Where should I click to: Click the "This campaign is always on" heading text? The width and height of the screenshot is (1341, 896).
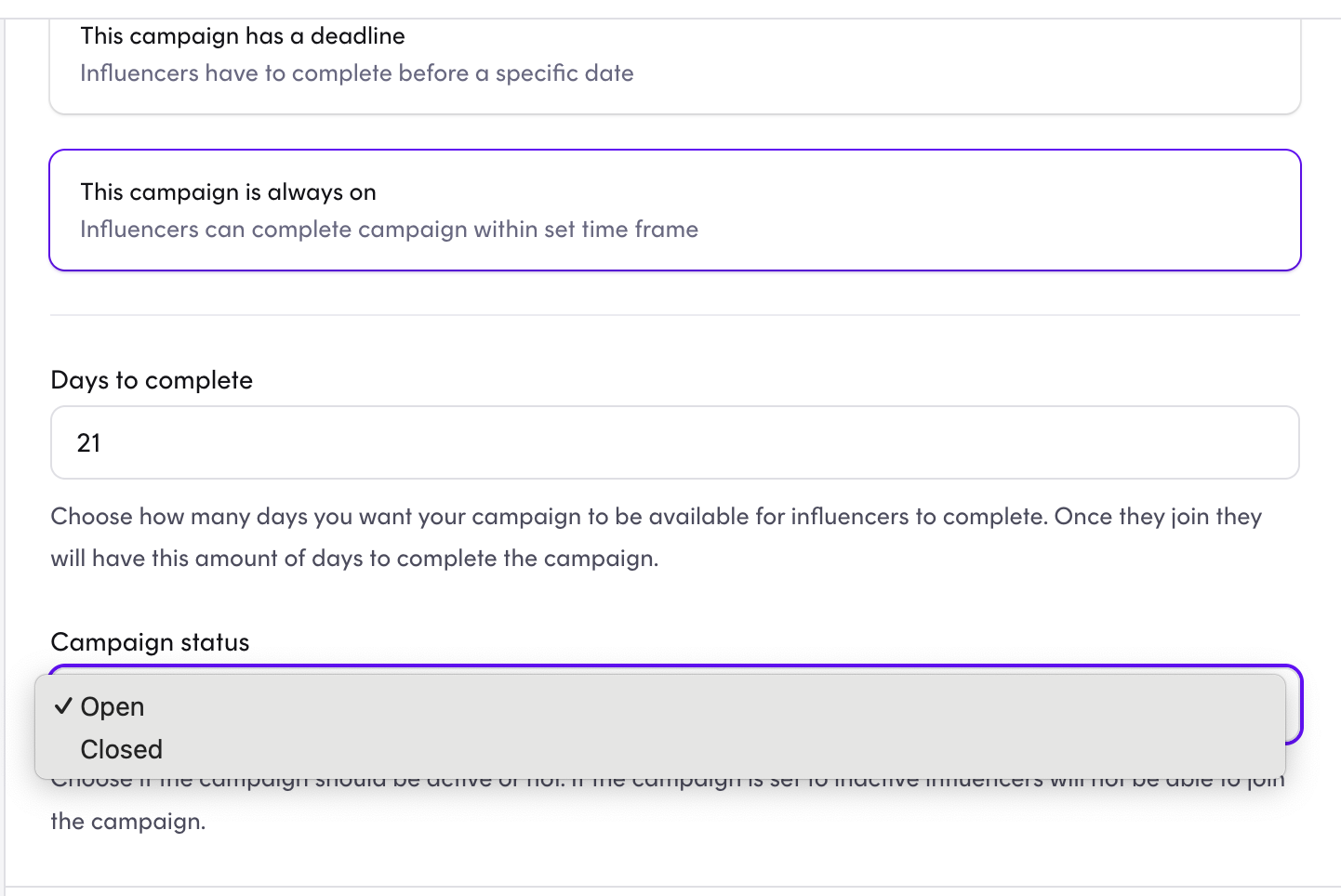click(x=228, y=192)
